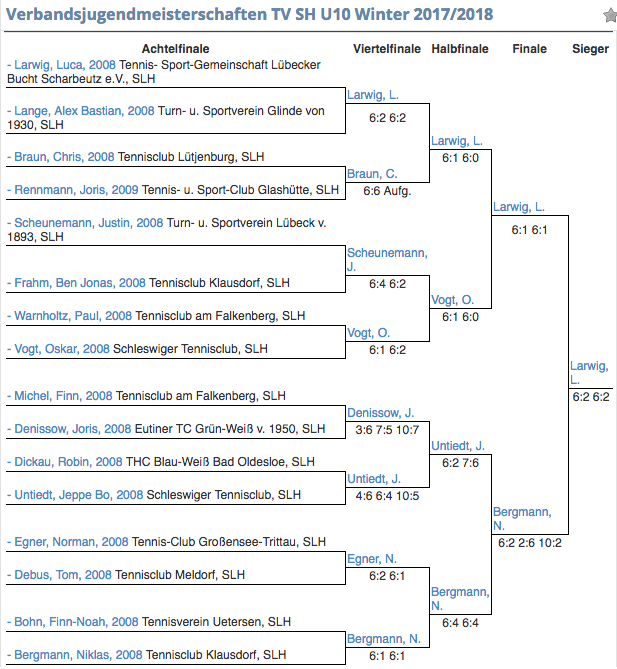Open Michel, Finn, 2008 player link
This screenshot has height=669, width=617.
(x=63, y=396)
